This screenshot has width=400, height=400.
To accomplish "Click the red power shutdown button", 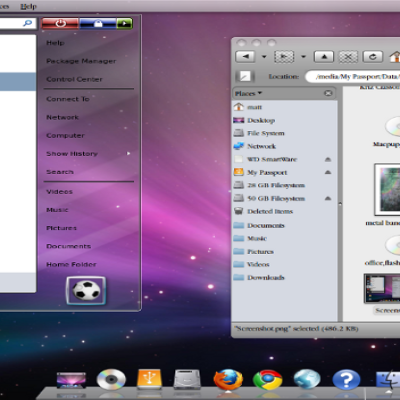I will [x=60, y=23].
